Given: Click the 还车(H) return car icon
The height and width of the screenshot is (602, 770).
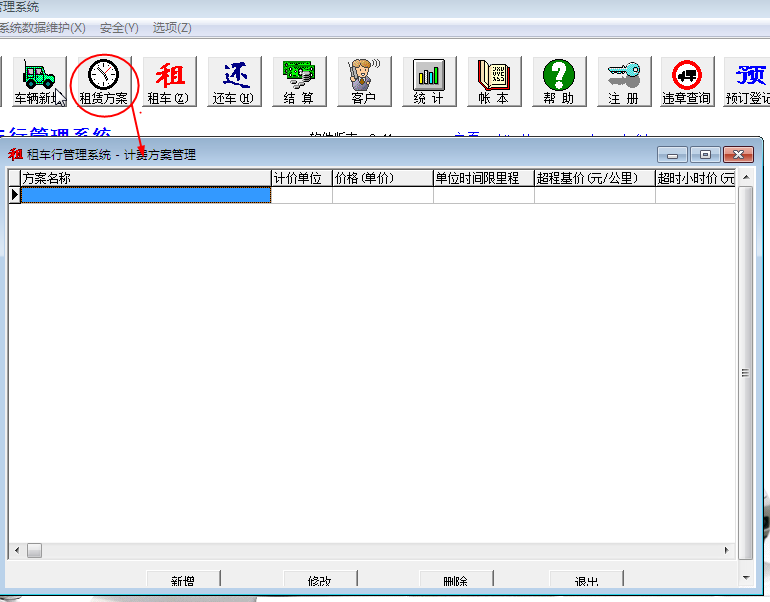Looking at the screenshot, I should click(234, 81).
